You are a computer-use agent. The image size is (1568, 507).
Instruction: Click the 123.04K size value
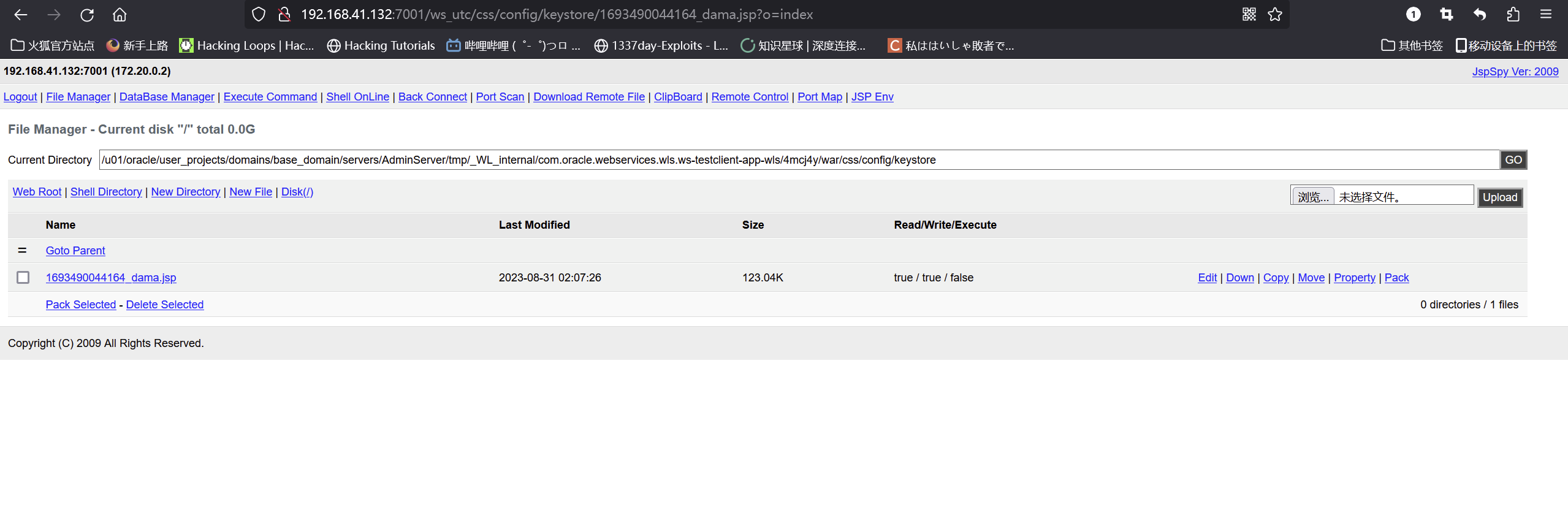(763, 278)
